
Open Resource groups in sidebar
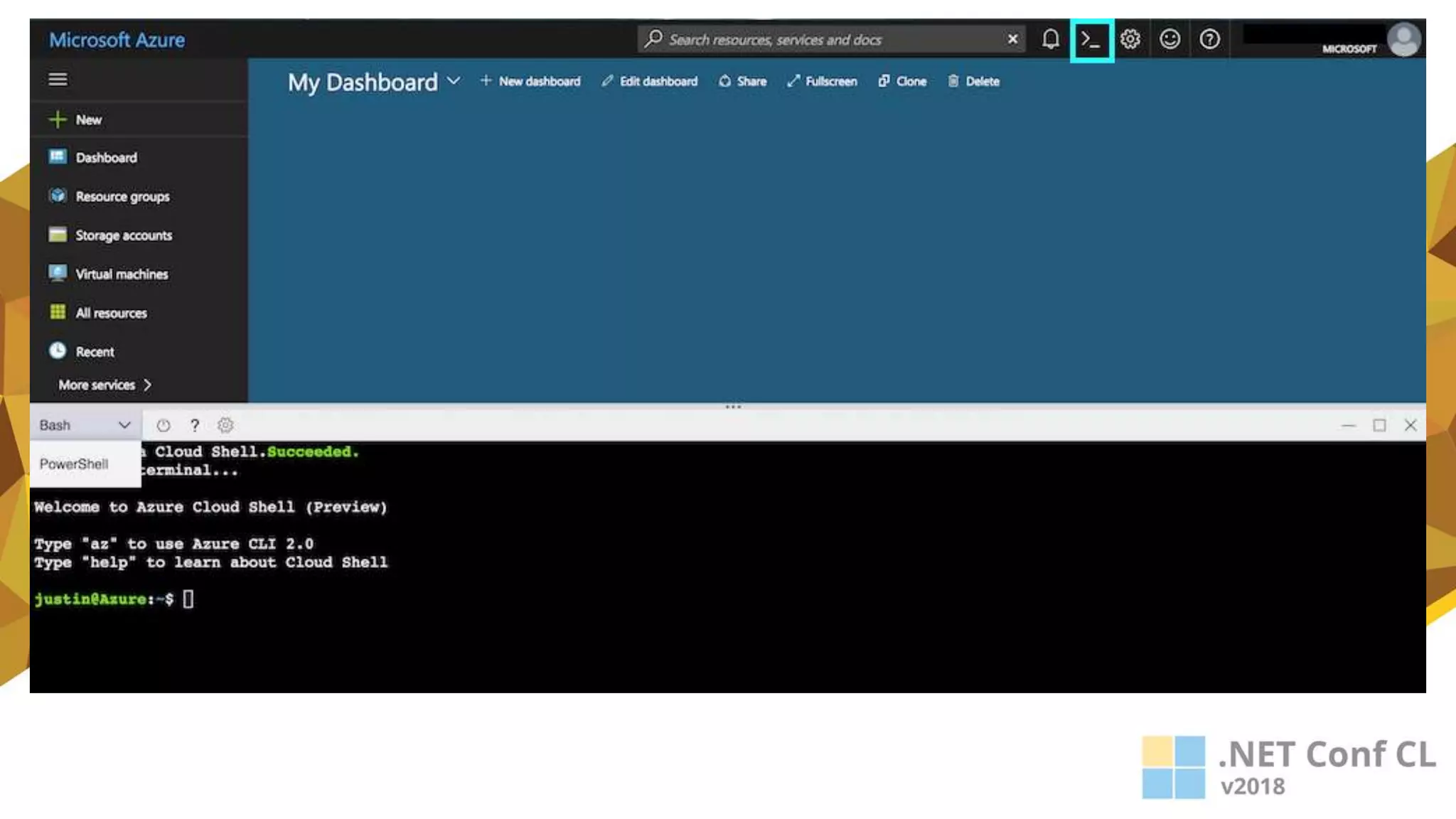[x=122, y=197]
